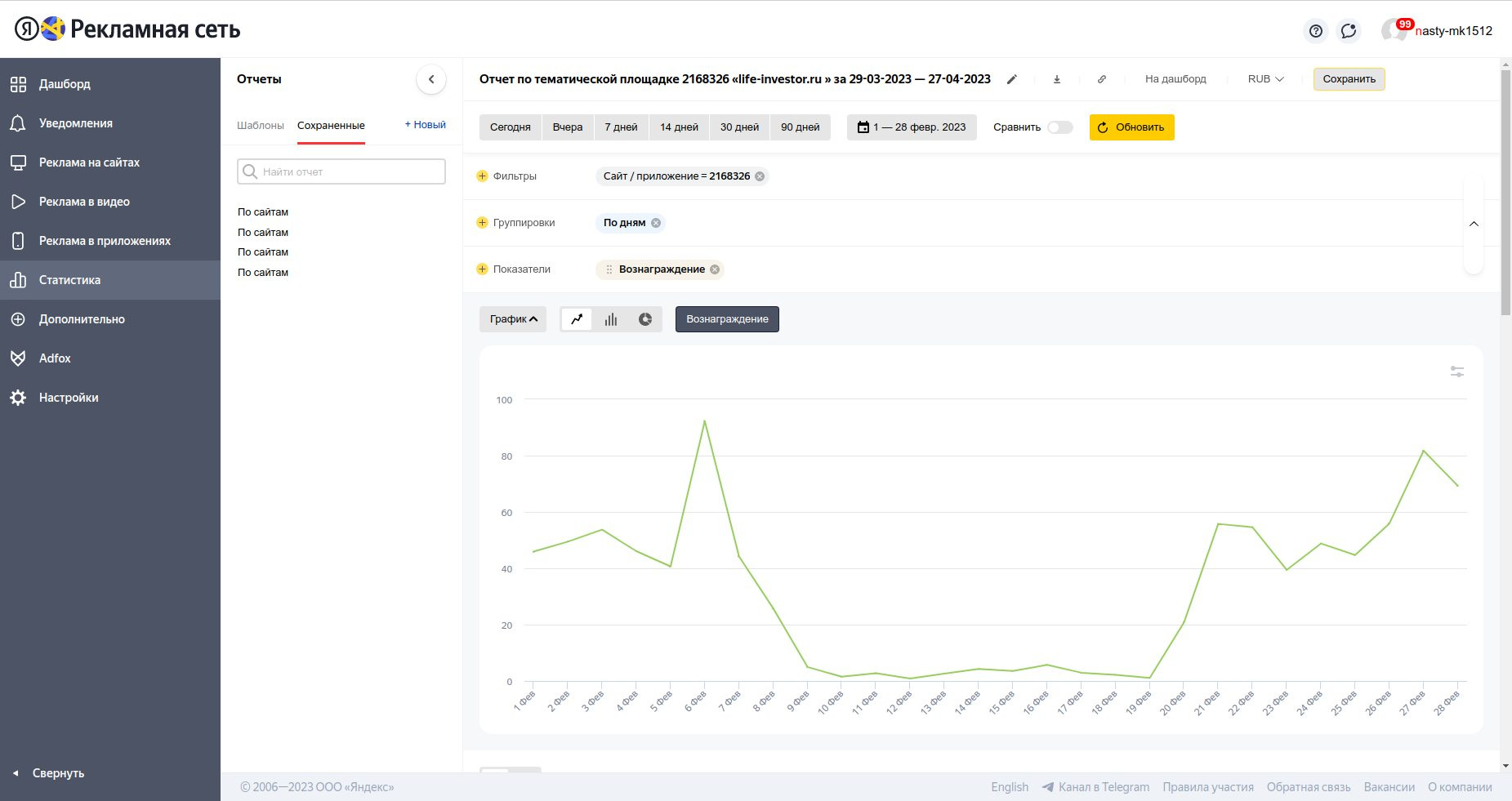Open the chat support icon in header
Image resolution: width=1512 pixels, height=801 pixels.
[x=1349, y=31]
